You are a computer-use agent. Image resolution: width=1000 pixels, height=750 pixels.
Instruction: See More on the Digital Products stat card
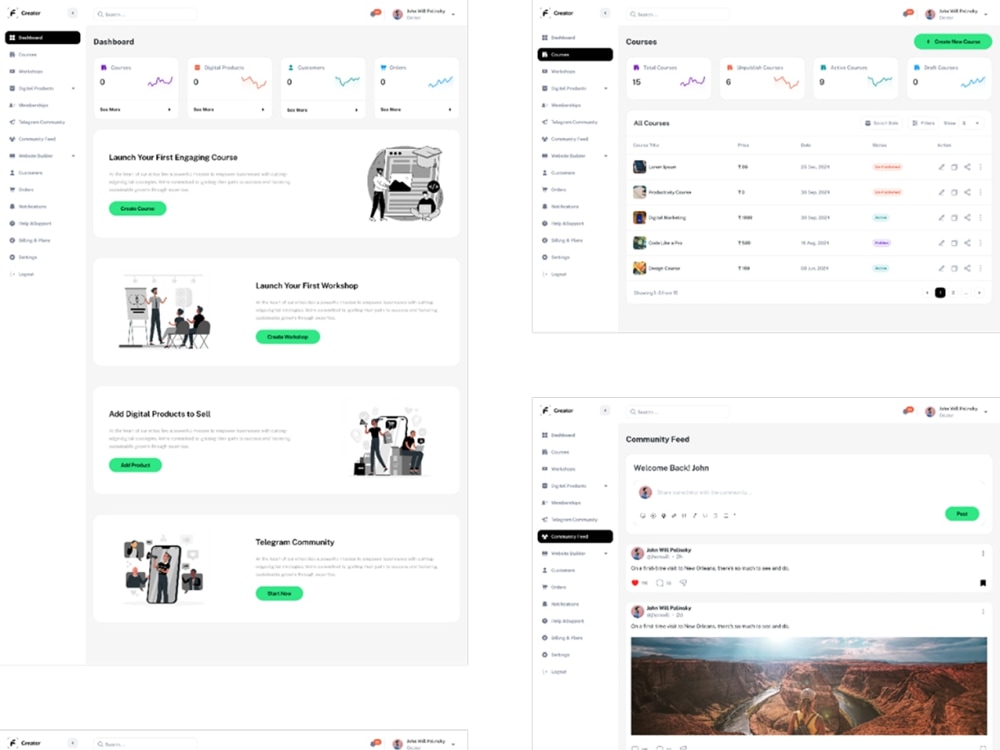[230, 110]
